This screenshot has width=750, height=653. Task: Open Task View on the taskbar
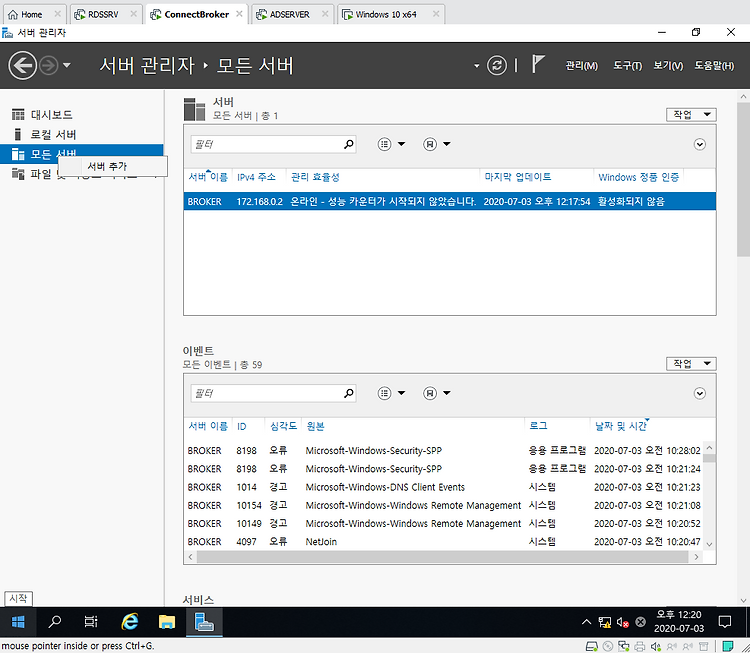(91, 622)
